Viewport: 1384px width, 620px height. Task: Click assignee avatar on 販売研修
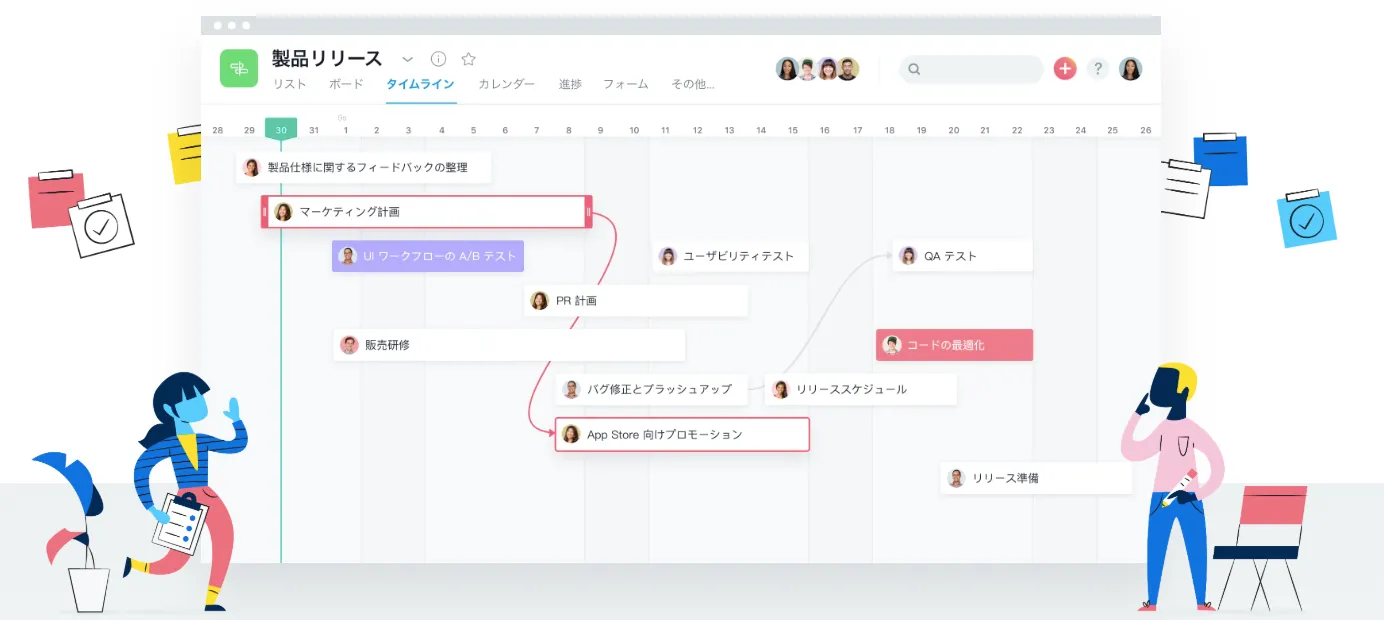349,345
